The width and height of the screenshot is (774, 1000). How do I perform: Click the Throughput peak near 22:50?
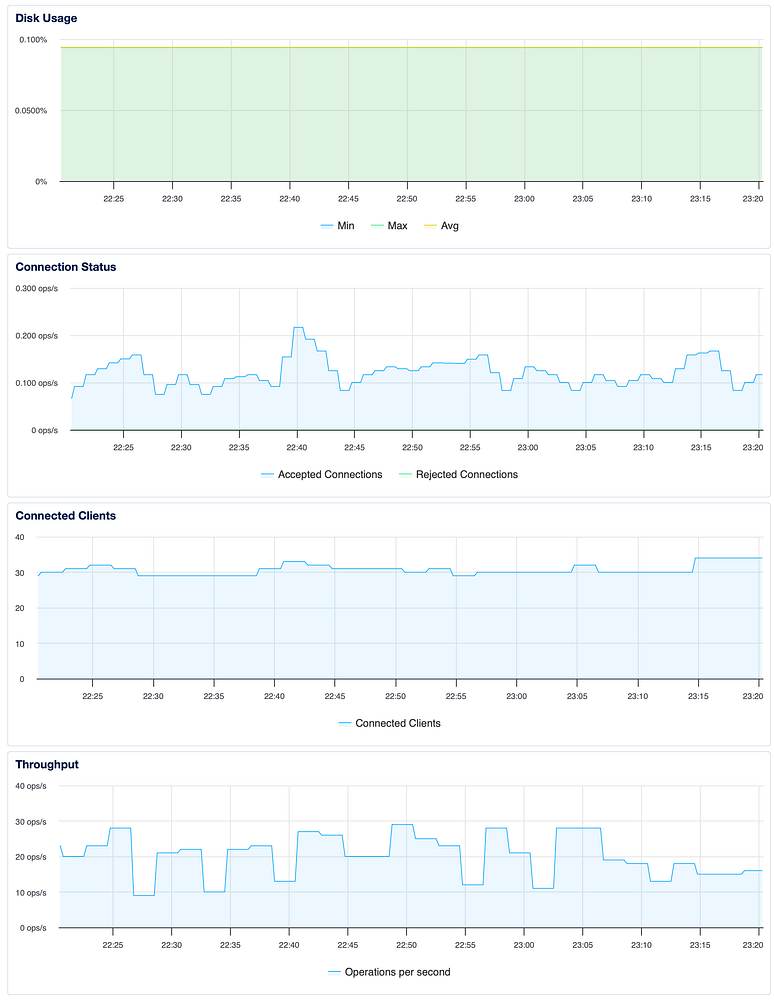[402, 825]
